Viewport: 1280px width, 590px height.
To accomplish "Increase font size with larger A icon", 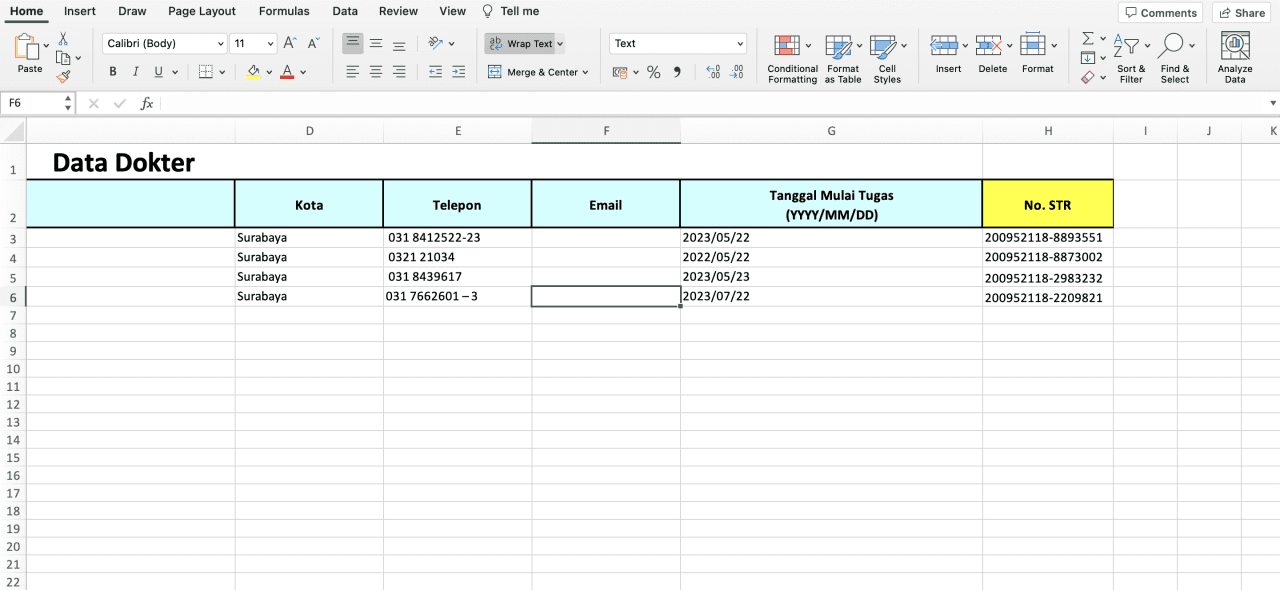I will pos(290,43).
